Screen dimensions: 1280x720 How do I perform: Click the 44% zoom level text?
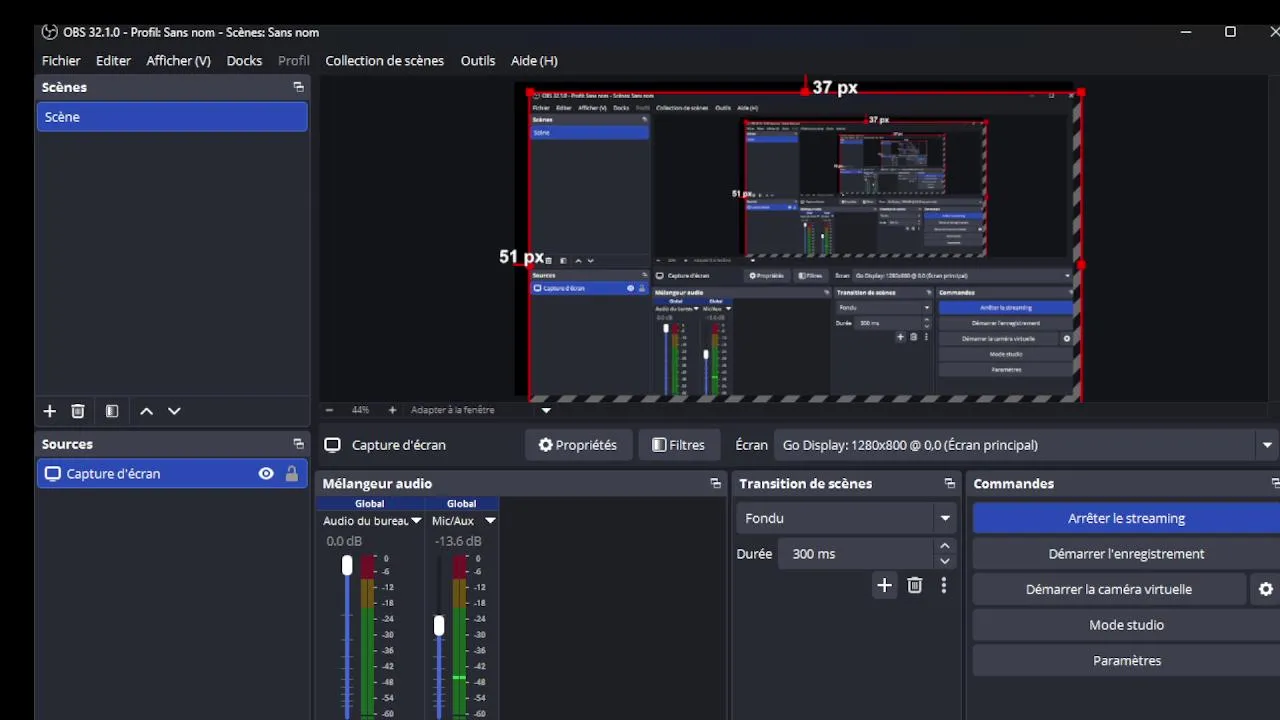[x=360, y=410]
